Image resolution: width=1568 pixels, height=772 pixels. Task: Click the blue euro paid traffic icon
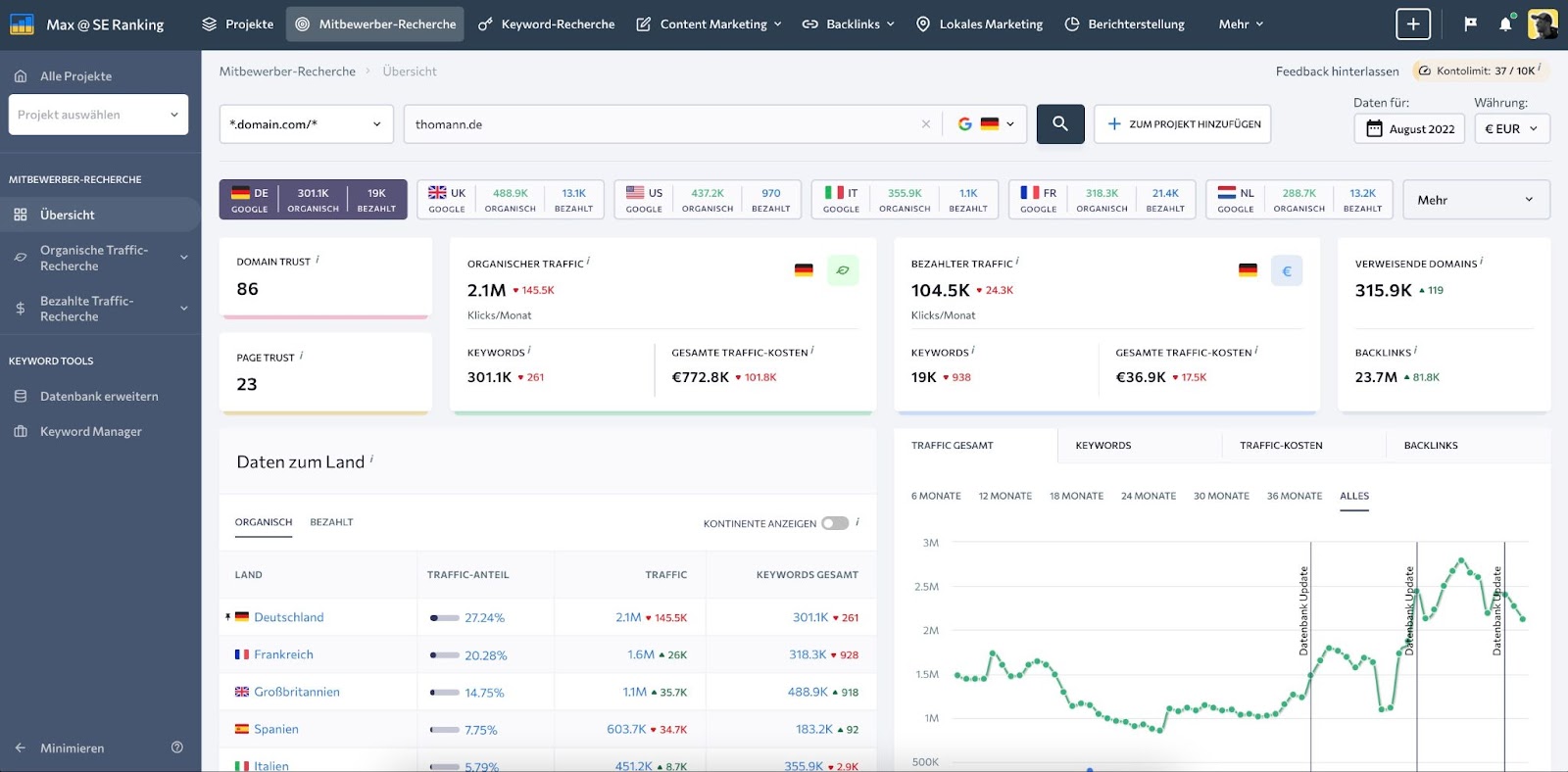(x=1287, y=270)
